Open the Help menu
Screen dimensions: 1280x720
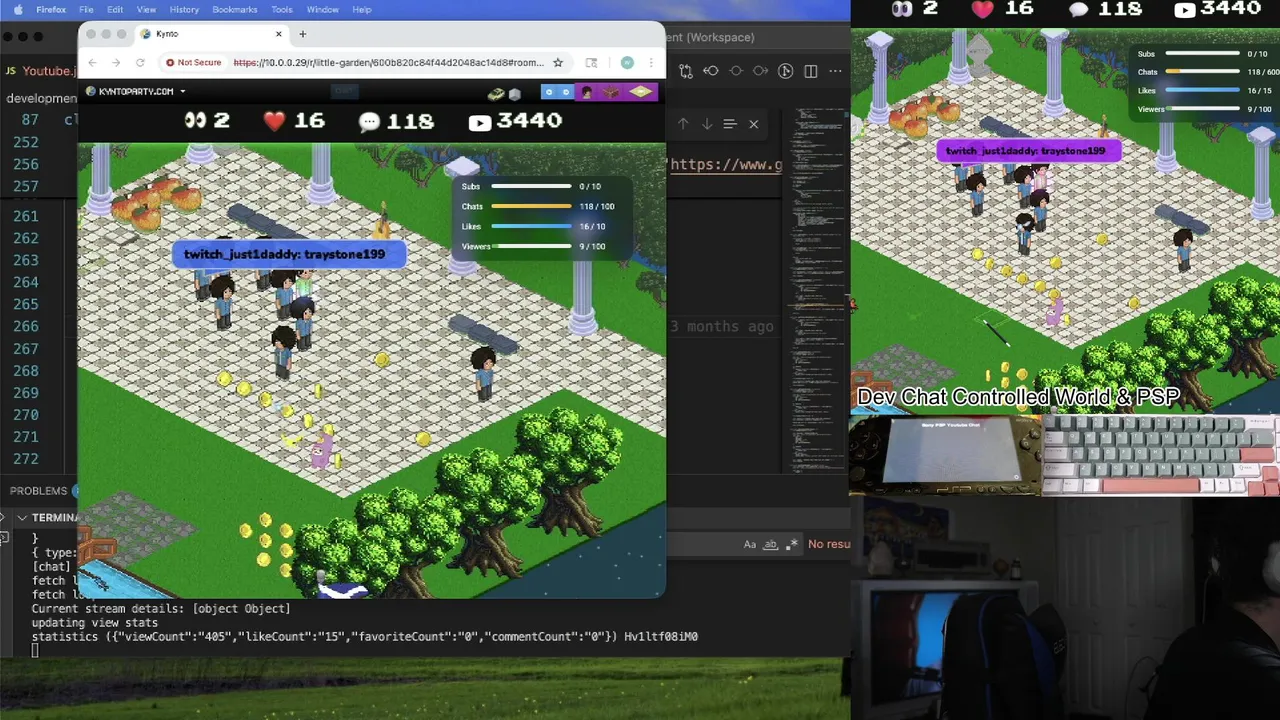[362, 10]
